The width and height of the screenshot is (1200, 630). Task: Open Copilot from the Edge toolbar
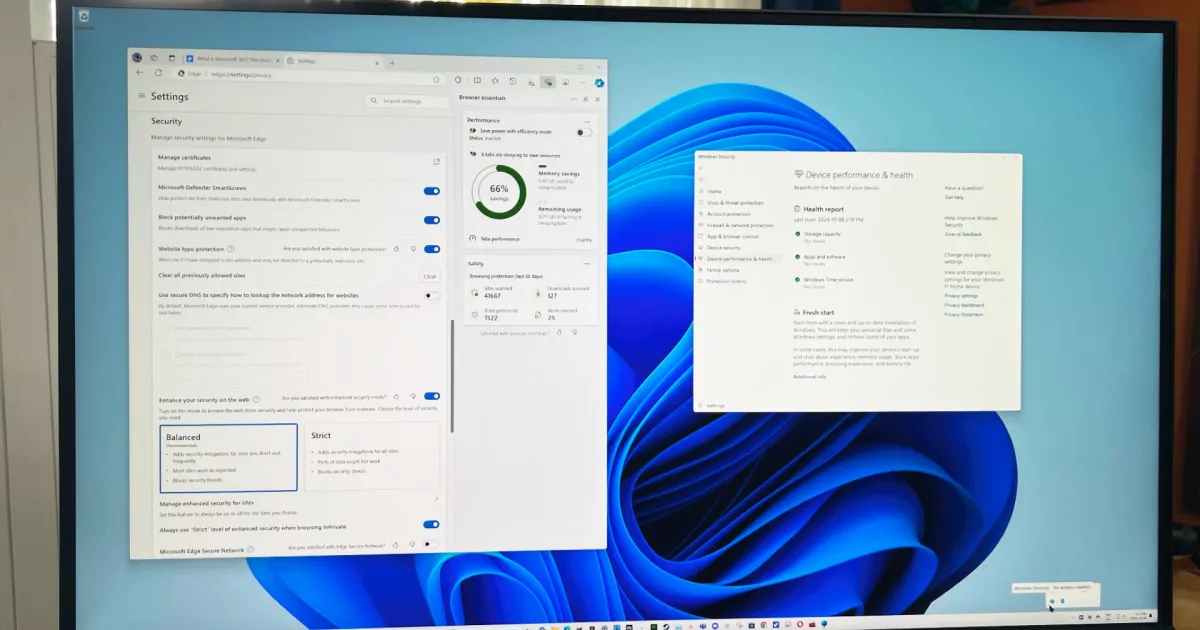pyautogui.click(x=598, y=81)
